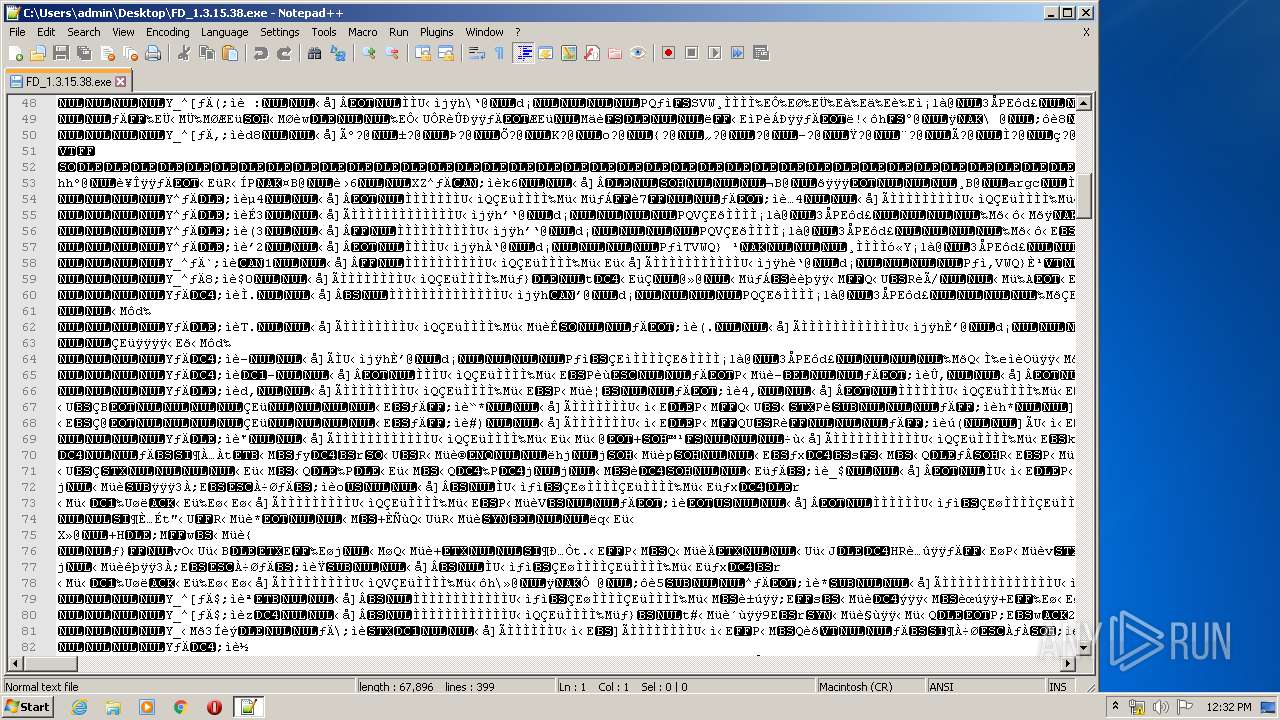Open the Run menu

click(x=399, y=32)
